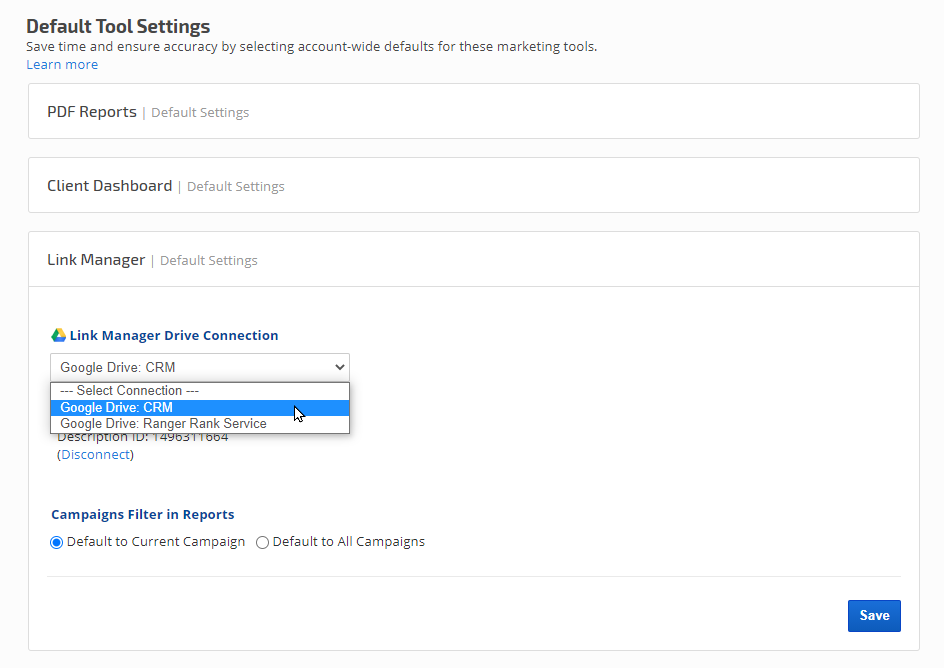Collapse the Link Manager panel

coord(96,260)
